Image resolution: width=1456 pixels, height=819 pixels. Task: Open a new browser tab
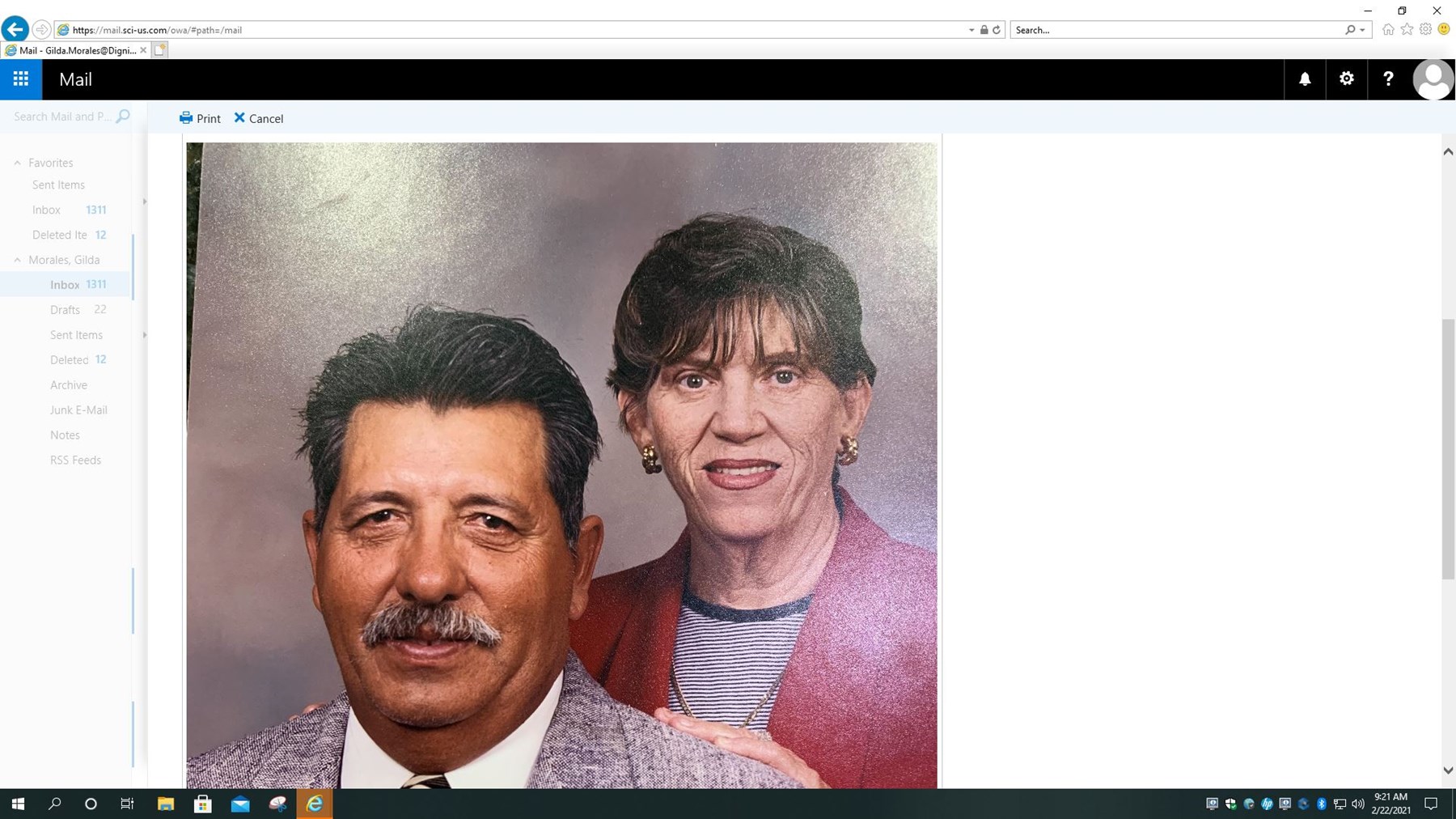click(159, 49)
